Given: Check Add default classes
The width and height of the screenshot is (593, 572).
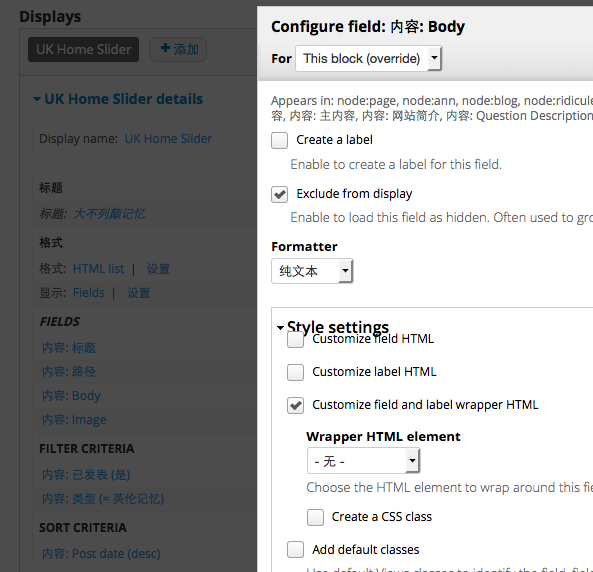Looking at the screenshot, I should (295, 550).
